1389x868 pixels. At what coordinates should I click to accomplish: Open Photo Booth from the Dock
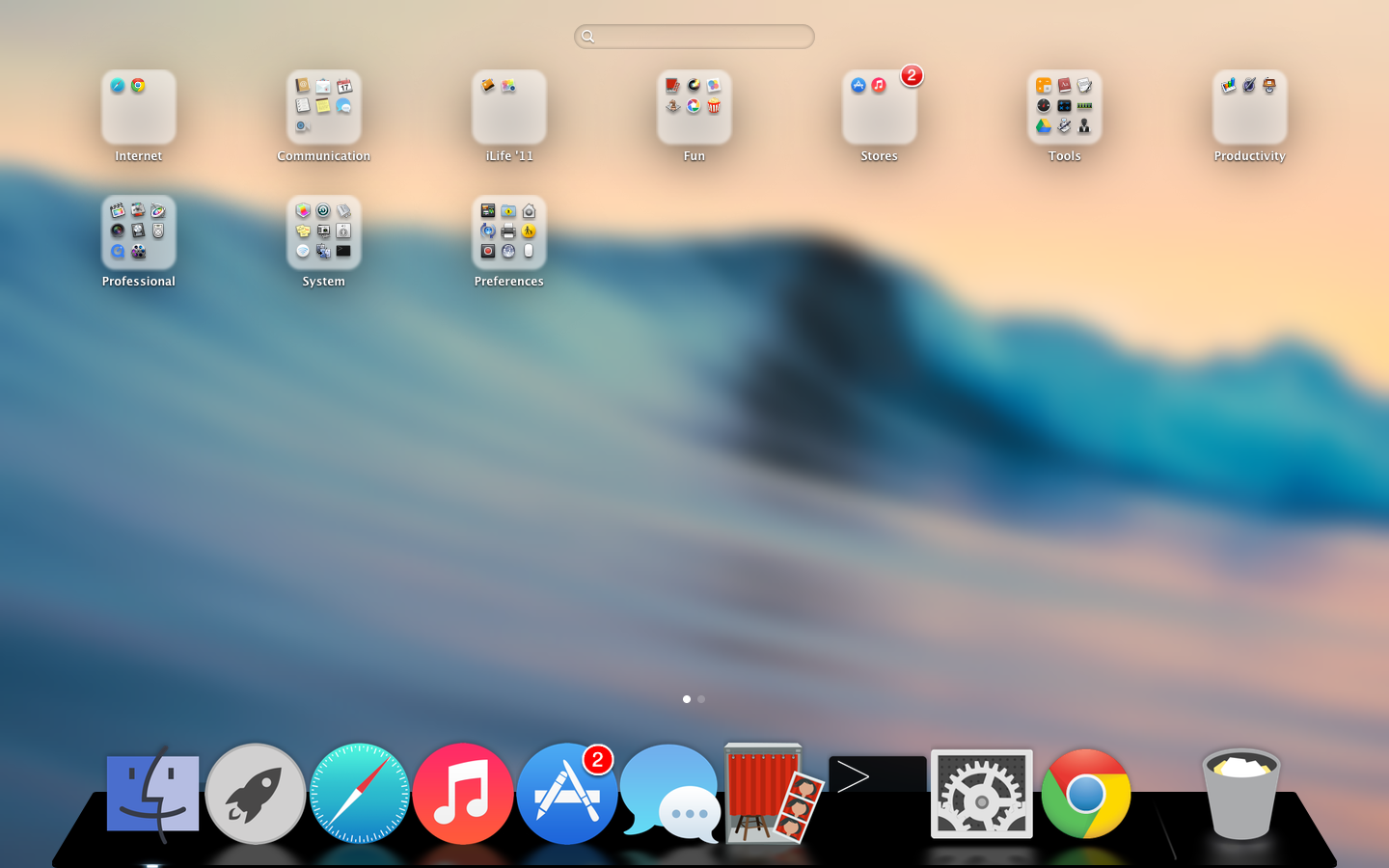click(x=774, y=793)
